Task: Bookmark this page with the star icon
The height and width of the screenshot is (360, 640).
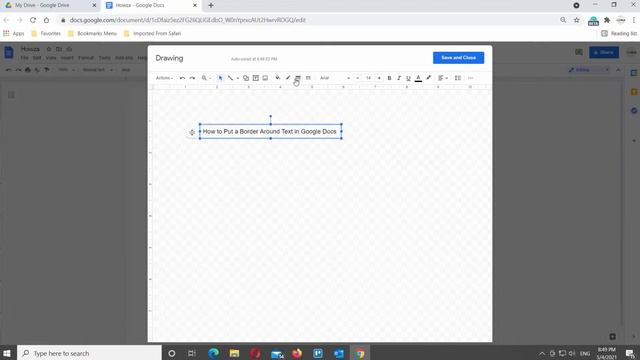Action: point(577,20)
